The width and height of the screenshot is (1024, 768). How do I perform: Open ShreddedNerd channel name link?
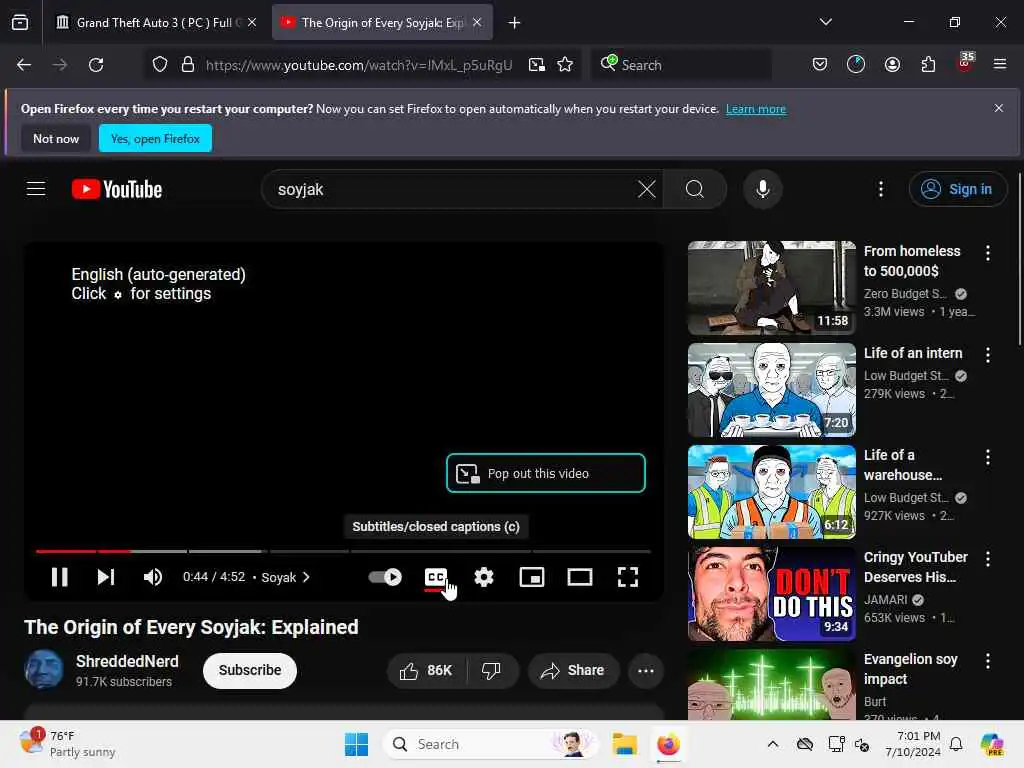[127, 662]
